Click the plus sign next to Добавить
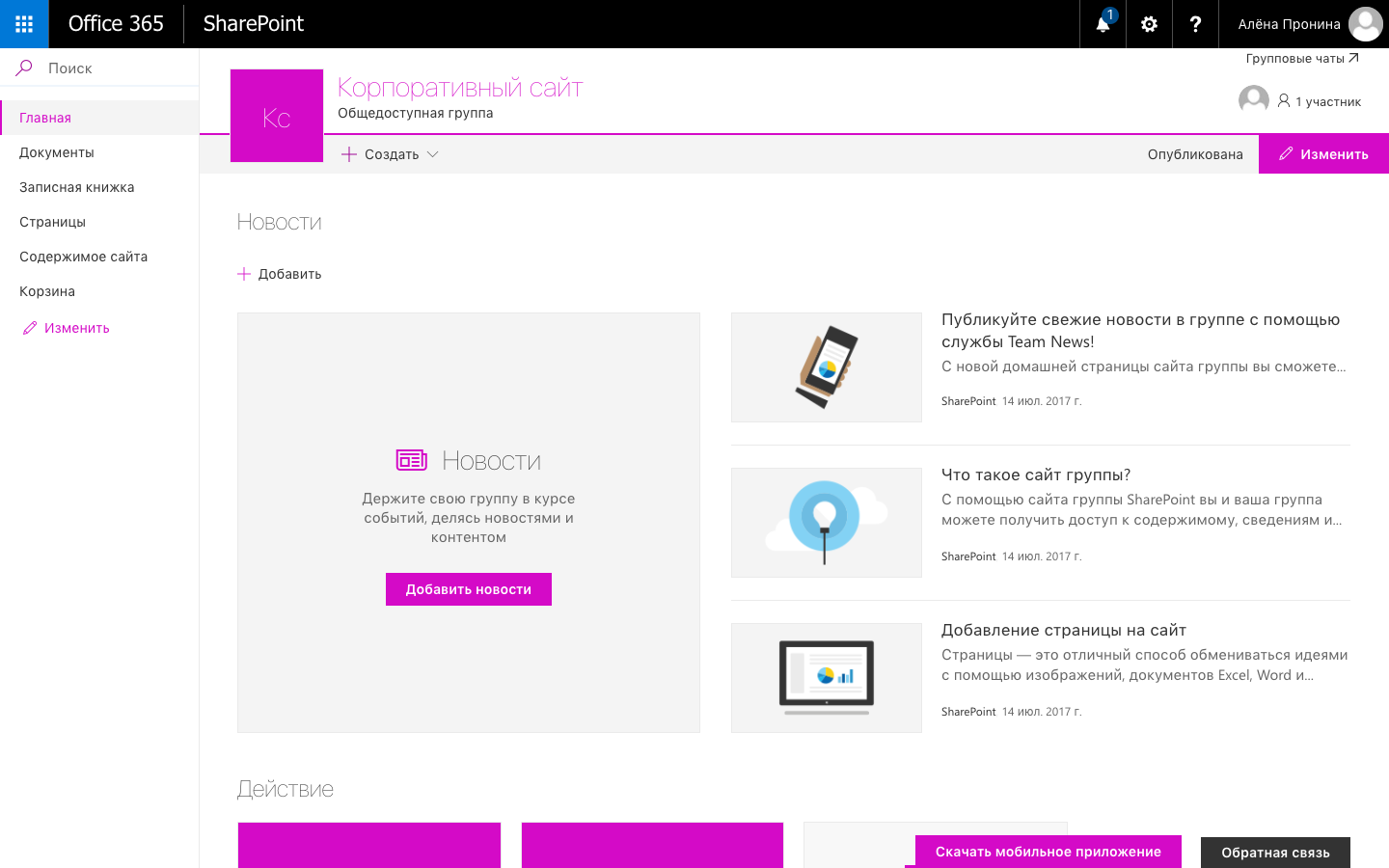1389x868 pixels. pos(242,274)
